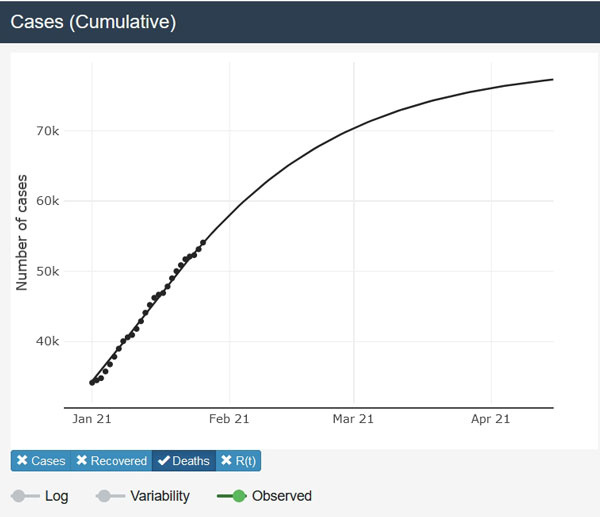Click the Mar 21 x-axis label
The image size is (600, 517).
(352, 420)
